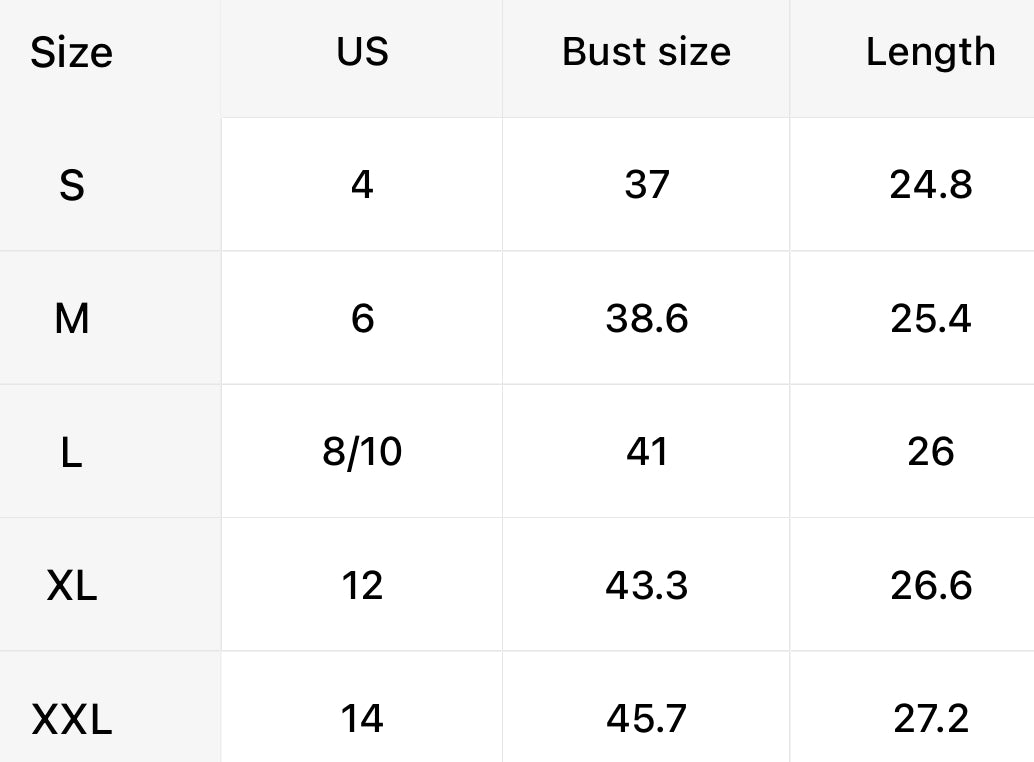Screen dimensions: 1034x762
Task: Click length 25.4 cell
Action: pos(930,319)
